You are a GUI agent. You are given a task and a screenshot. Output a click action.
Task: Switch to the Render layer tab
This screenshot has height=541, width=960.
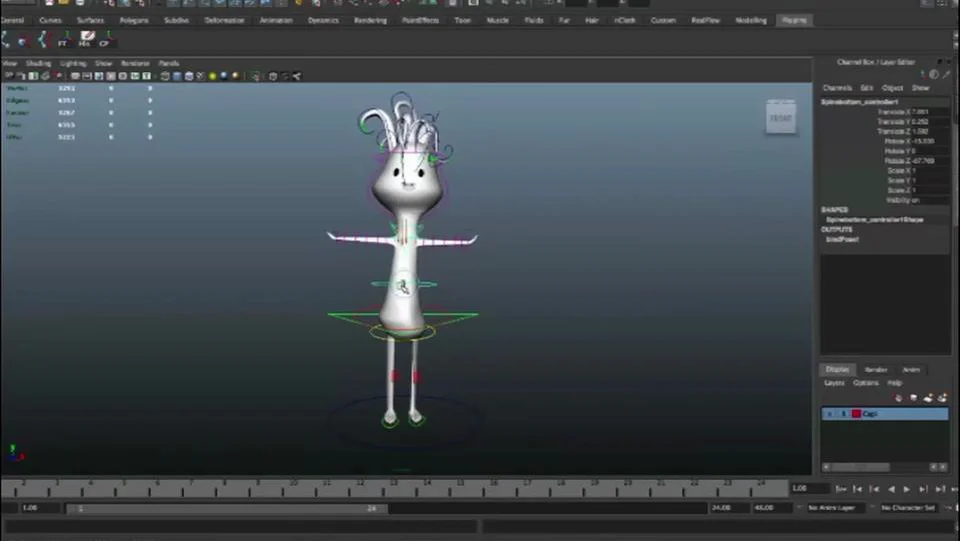coord(876,370)
